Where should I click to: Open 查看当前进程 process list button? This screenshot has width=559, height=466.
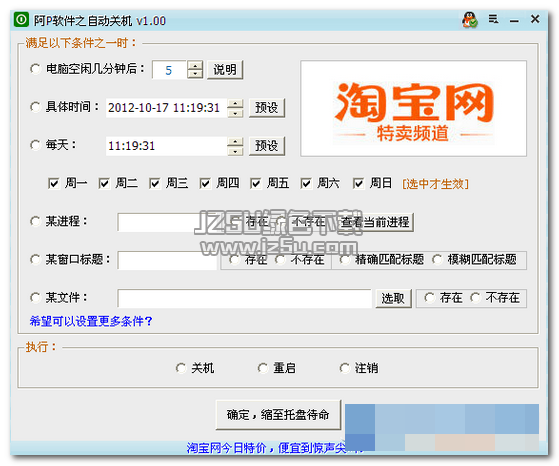[375, 222]
